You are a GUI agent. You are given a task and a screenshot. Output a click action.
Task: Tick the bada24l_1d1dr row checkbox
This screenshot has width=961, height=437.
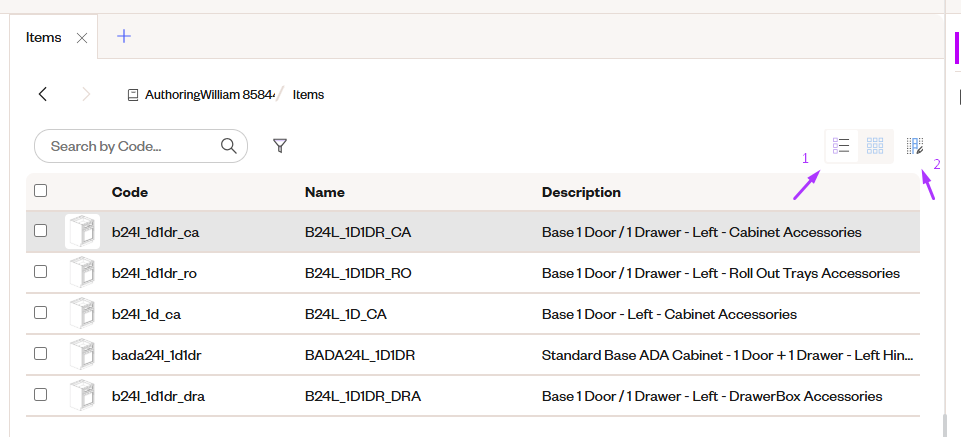[41, 354]
